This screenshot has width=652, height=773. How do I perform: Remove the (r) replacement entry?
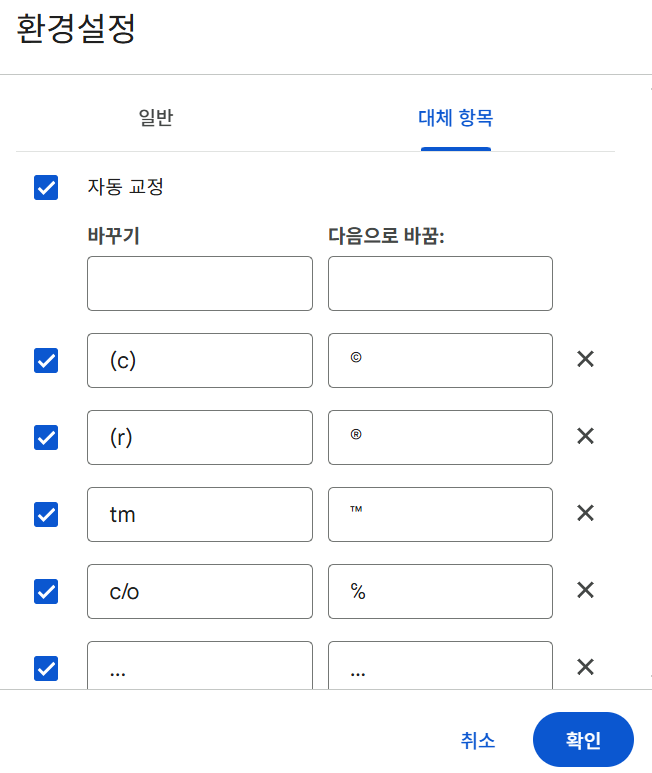click(585, 436)
